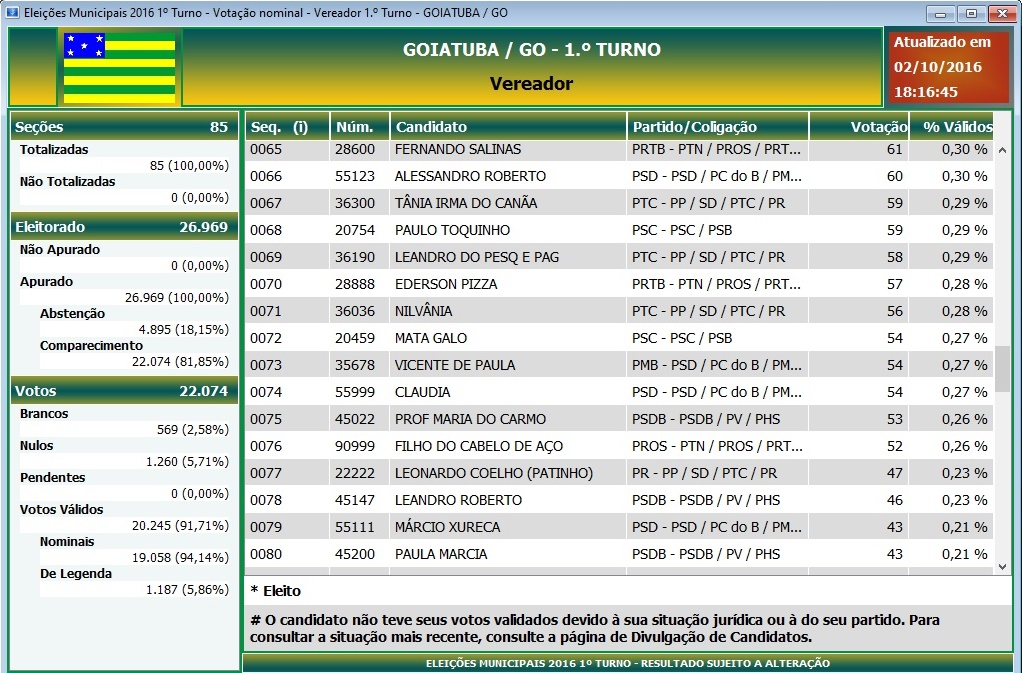1022x673 pixels.
Task: Click the Goiás state flag image
Action: tap(119, 68)
